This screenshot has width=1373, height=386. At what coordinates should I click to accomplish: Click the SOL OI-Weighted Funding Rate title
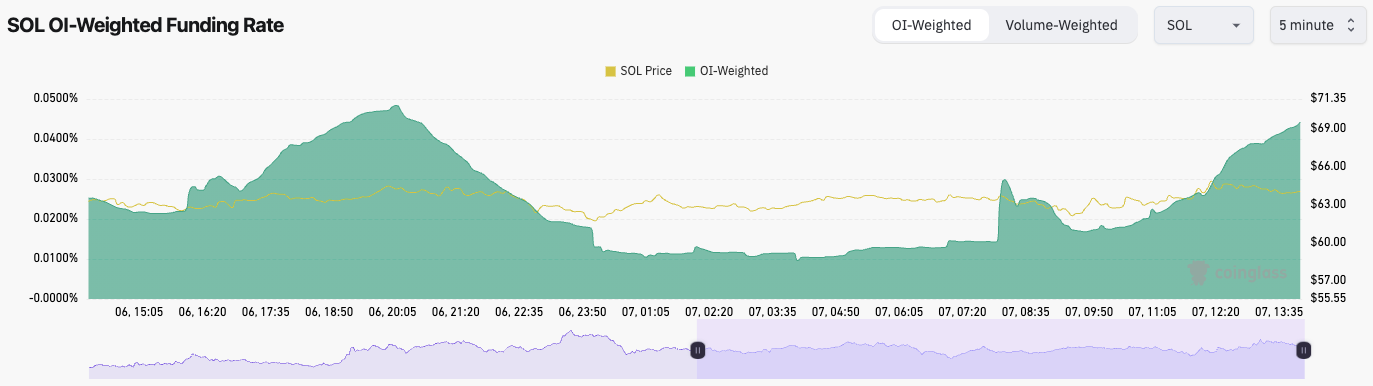click(x=146, y=26)
